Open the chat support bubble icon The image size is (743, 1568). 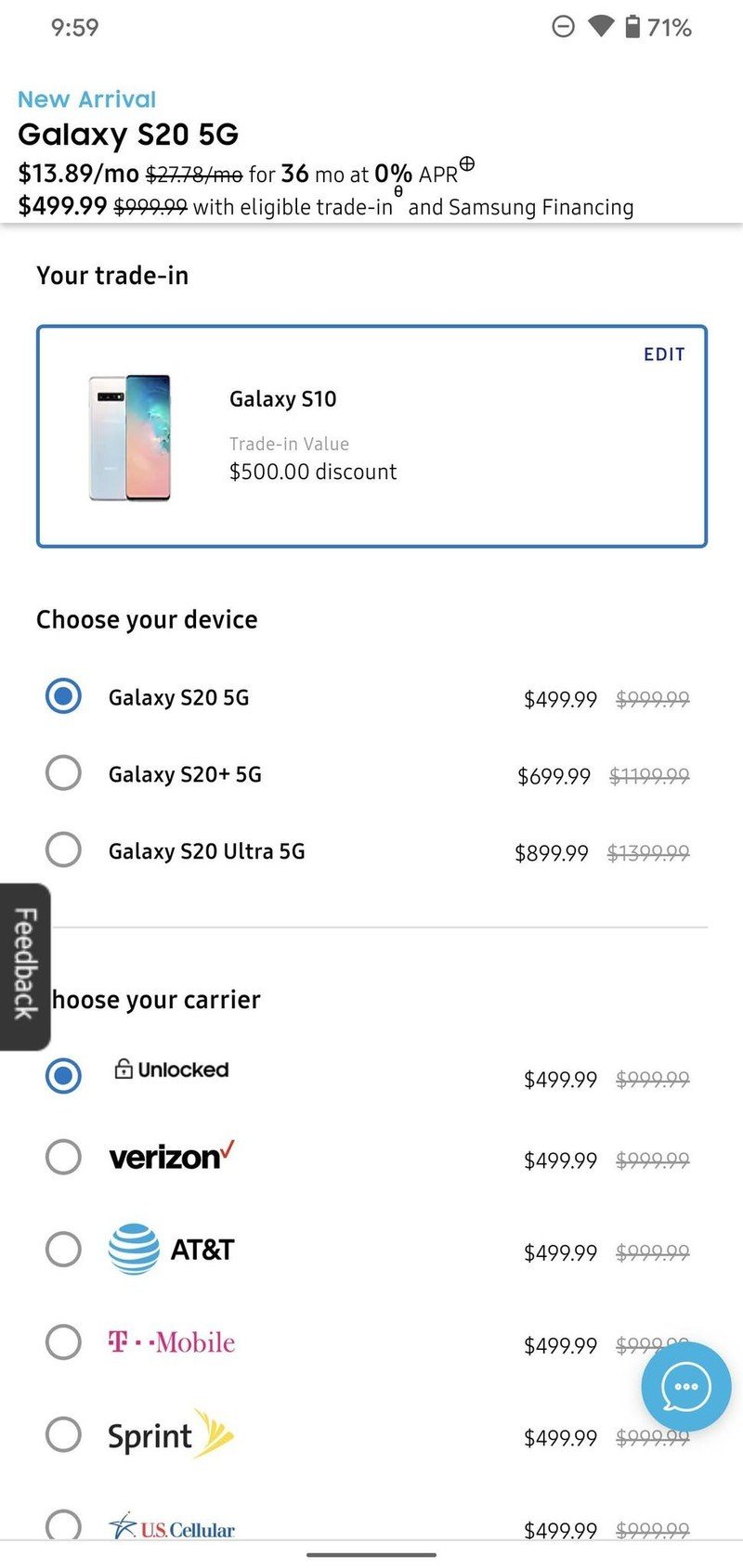pos(685,1387)
